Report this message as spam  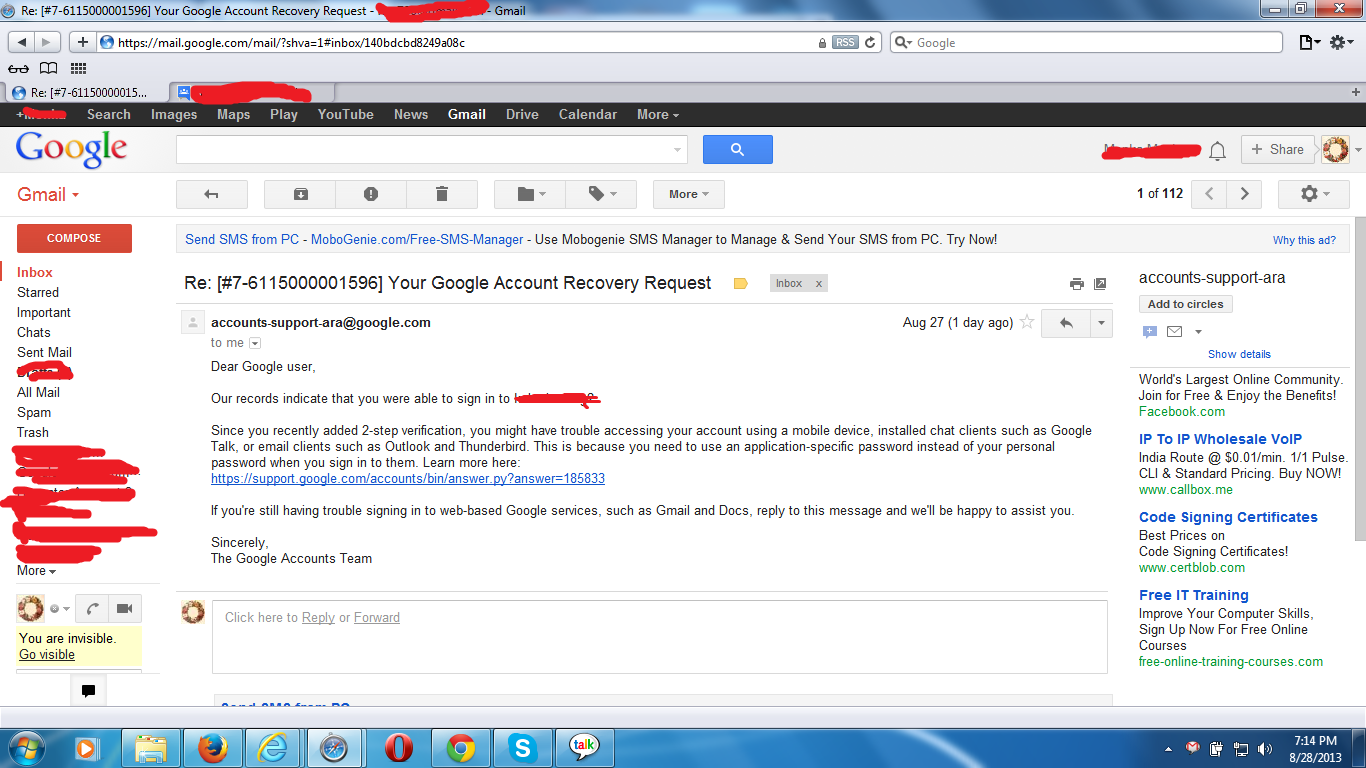(371, 194)
